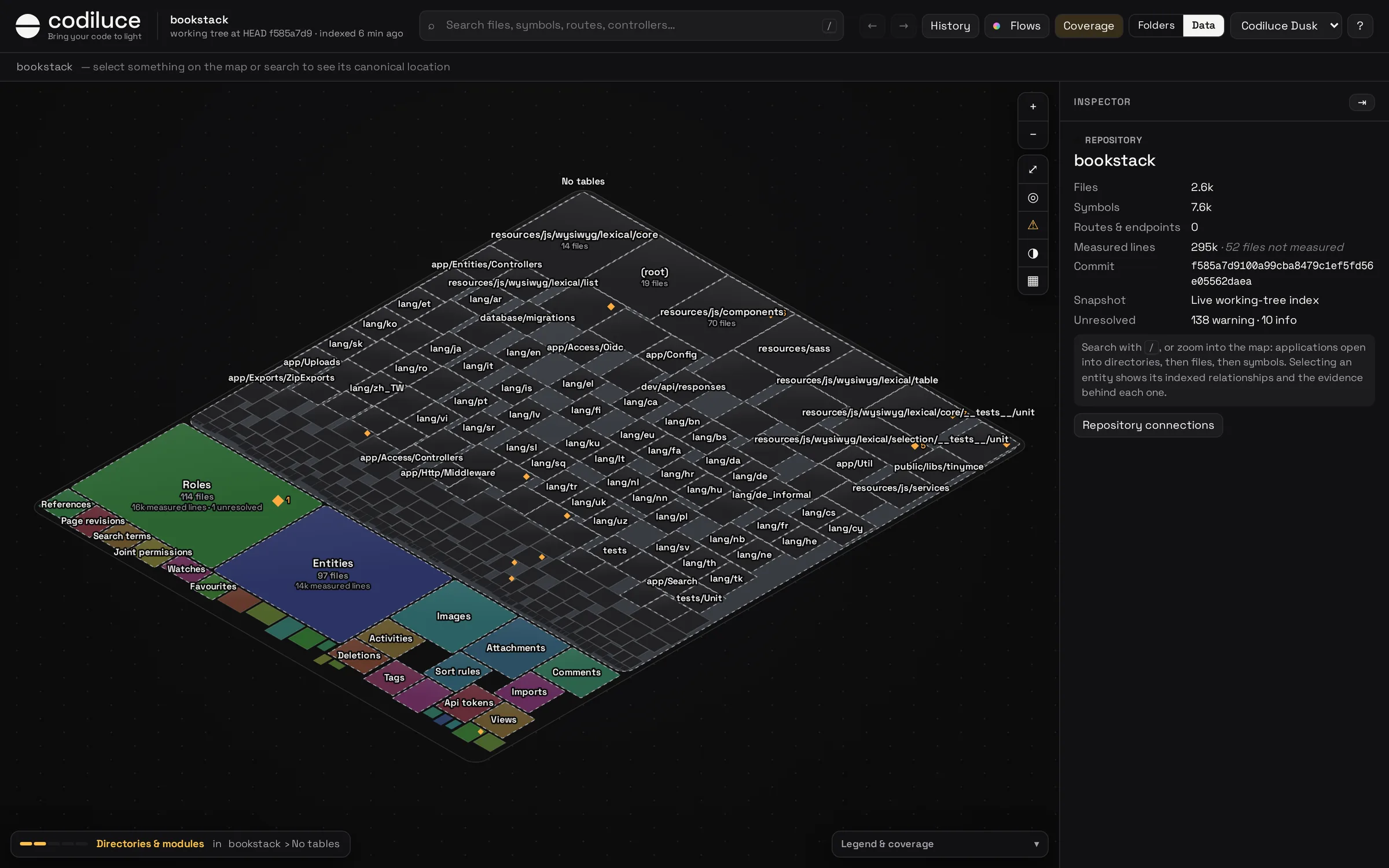This screenshot has width=1389, height=868.
Task: Click the fit-to-view diagonal arrows icon
Action: pos(1032,170)
